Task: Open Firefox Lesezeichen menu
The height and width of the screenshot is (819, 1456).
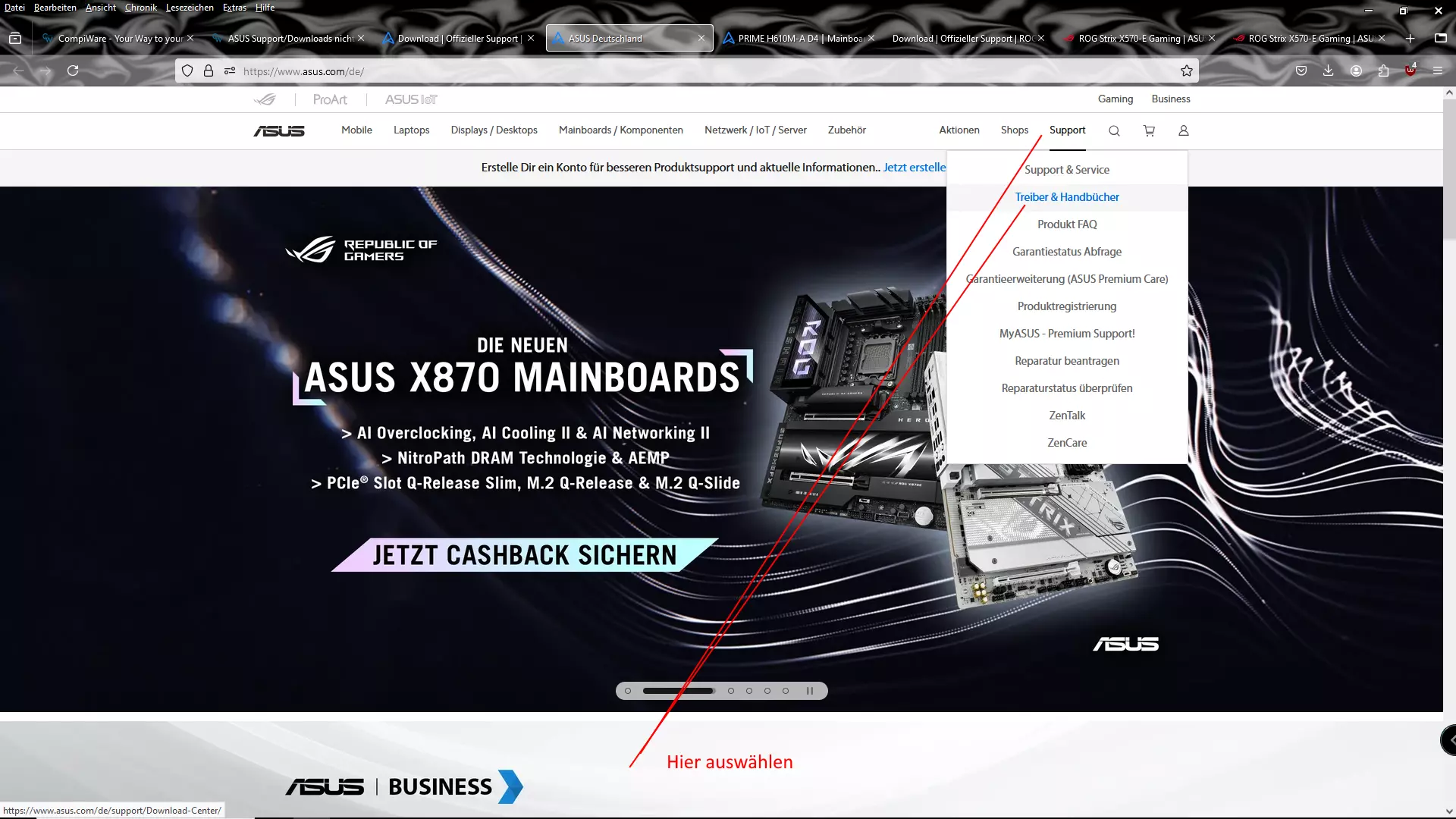Action: coord(190,8)
